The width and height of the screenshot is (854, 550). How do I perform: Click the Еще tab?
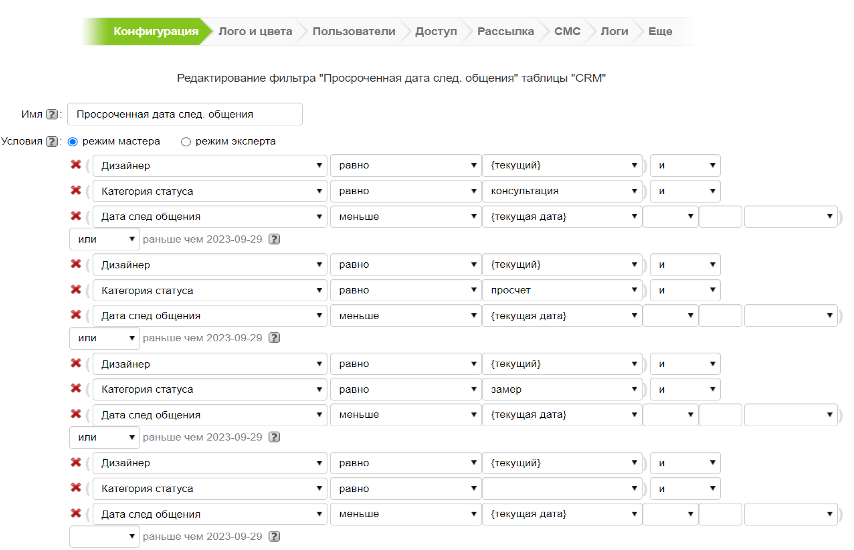(x=660, y=31)
